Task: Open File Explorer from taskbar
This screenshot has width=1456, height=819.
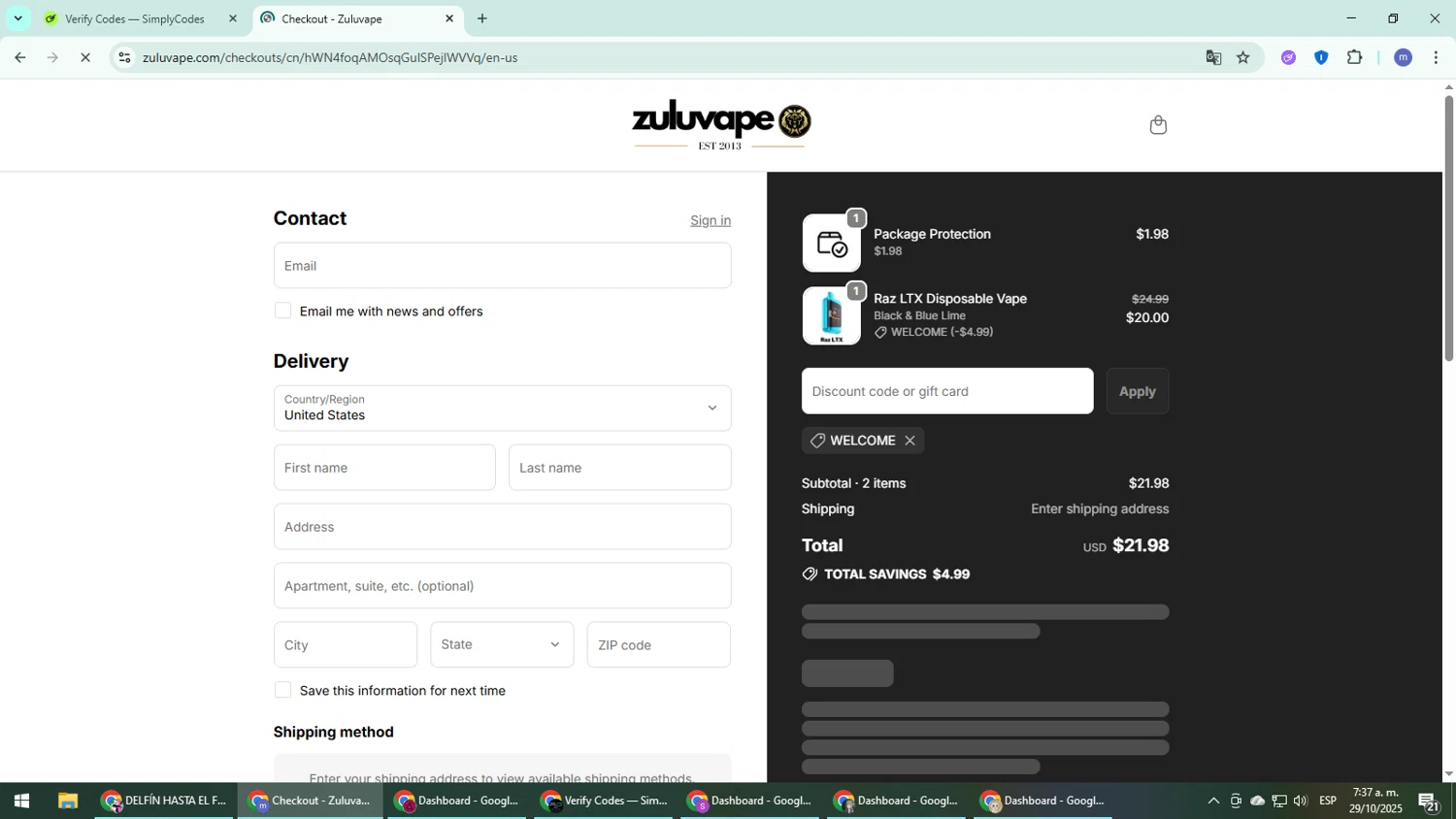Action: [67, 801]
